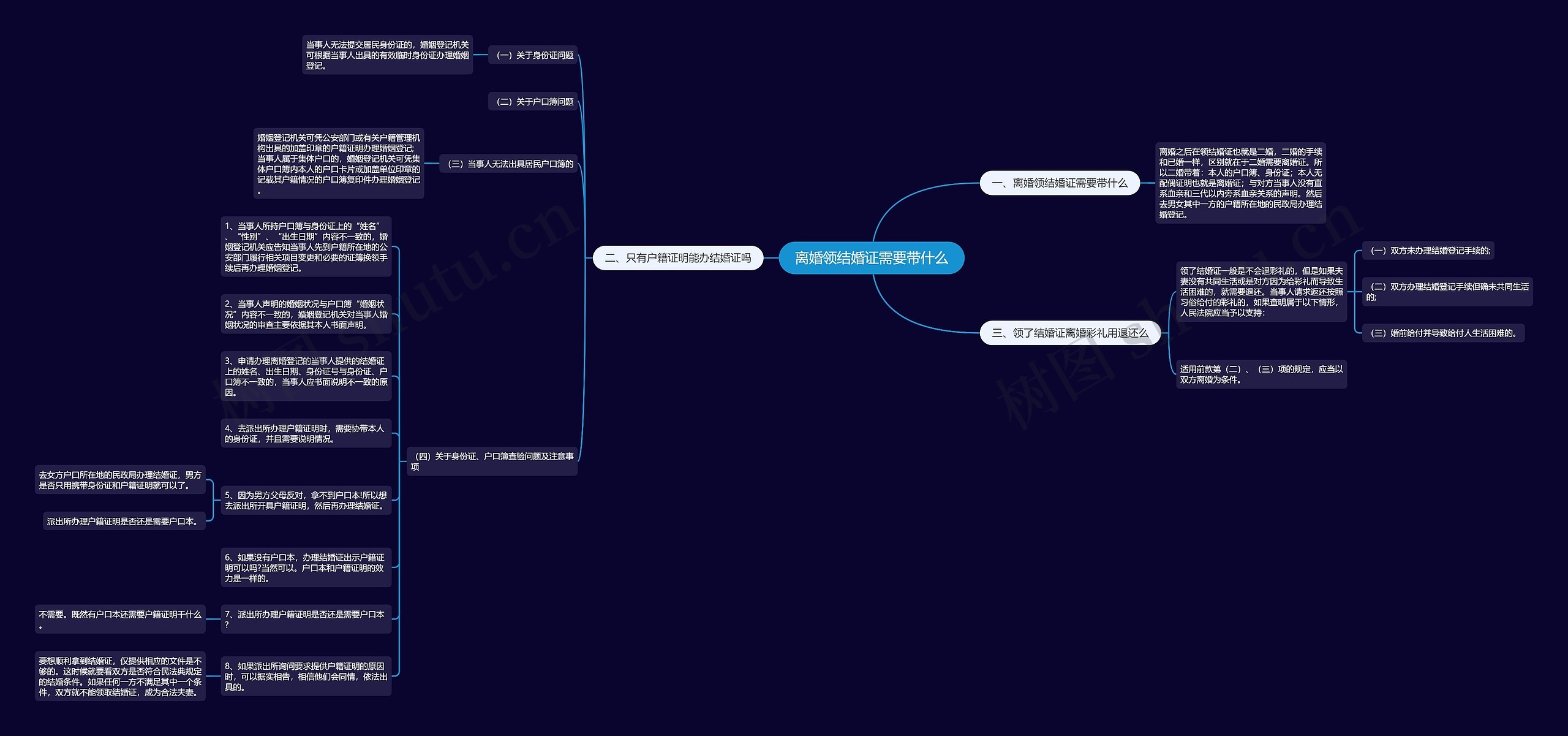This screenshot has height=736, width=1568.
Task: Select node (一) 双方未办理结婚登记手续的
Action: [1428, 250]
